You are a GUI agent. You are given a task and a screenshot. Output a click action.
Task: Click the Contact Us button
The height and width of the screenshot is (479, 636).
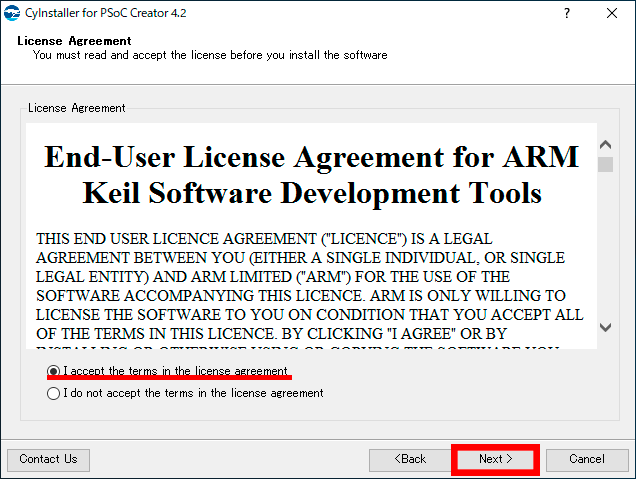[x=48, y=460]
